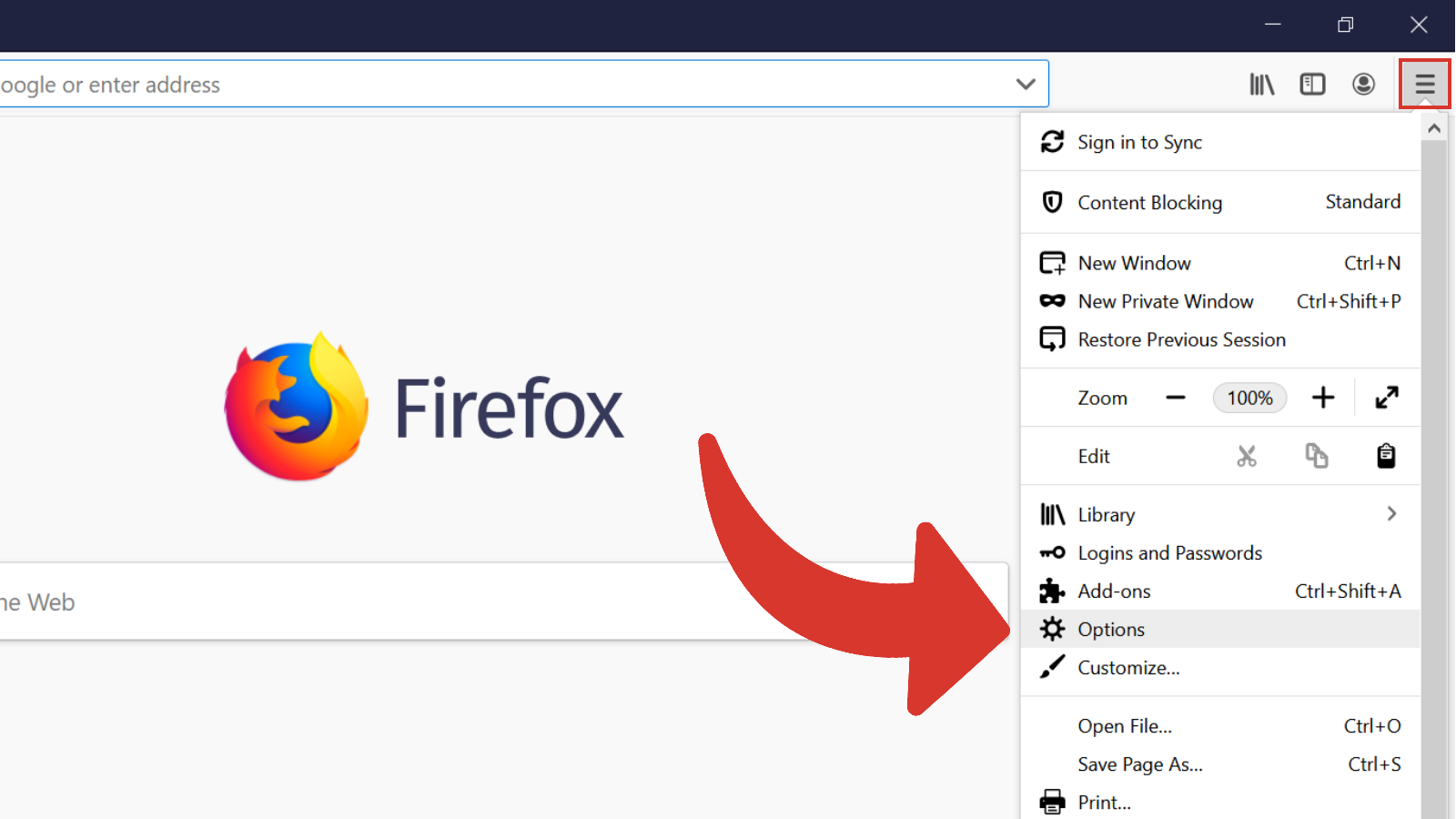1456x819 pixels.
Task: Click the Paste icon in Edit row
Action: click(x=1386, y=455)
